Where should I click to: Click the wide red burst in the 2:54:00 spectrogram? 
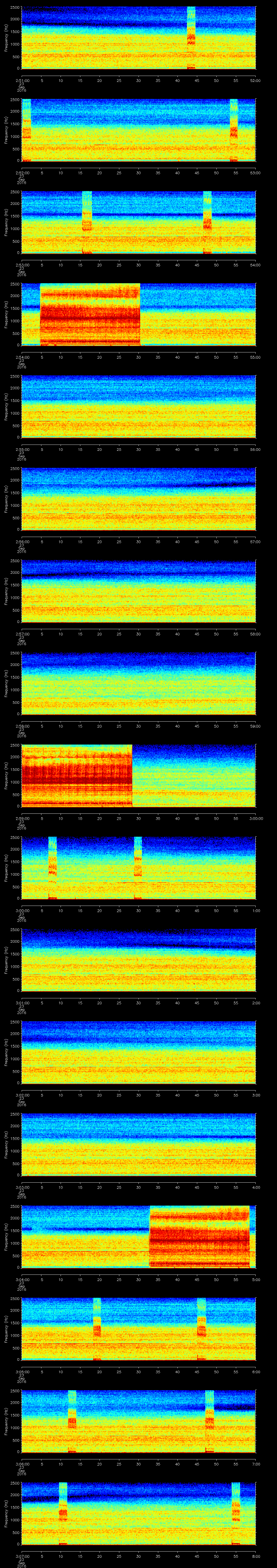tap(90, 314)
